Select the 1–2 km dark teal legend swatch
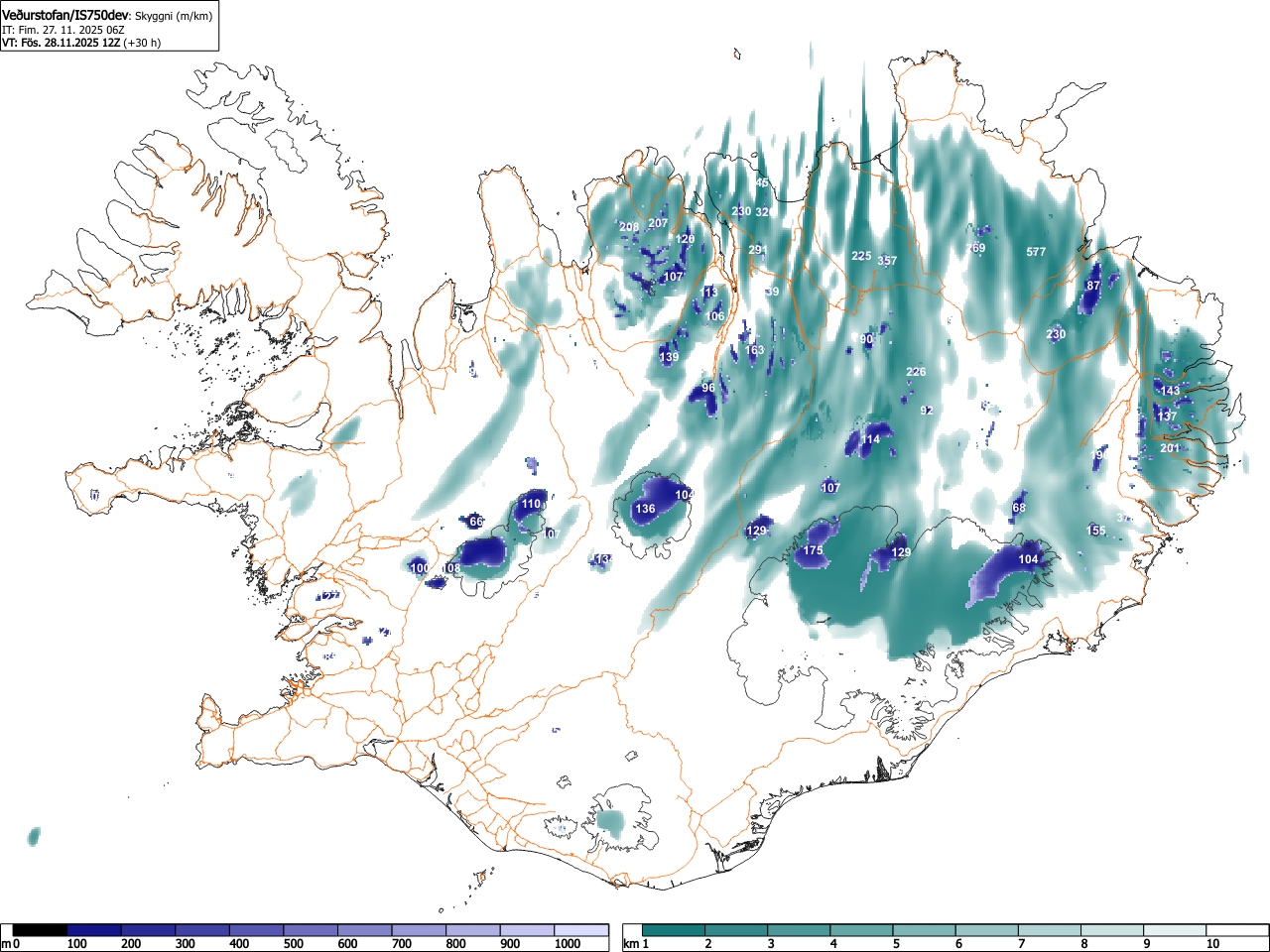The height and width of the screenshot is (952, 1270). [x=674, y=930]
